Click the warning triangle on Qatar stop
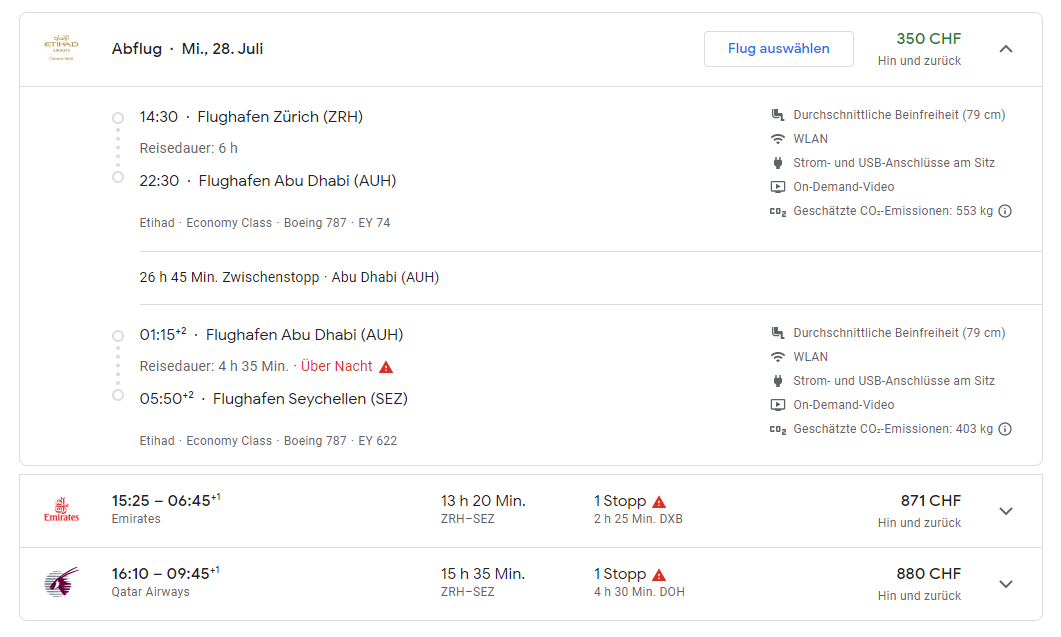Screen dimensions: 1061x637 [659, 575]
